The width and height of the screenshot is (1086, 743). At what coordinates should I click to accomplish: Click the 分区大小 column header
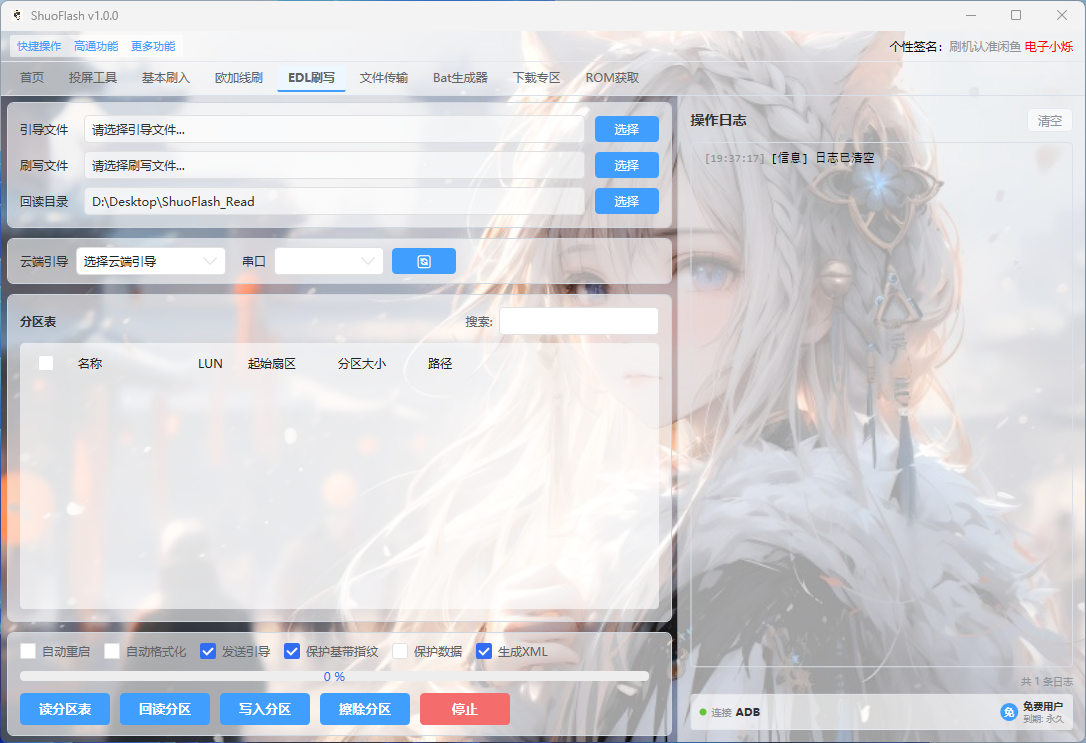point(362,364)
